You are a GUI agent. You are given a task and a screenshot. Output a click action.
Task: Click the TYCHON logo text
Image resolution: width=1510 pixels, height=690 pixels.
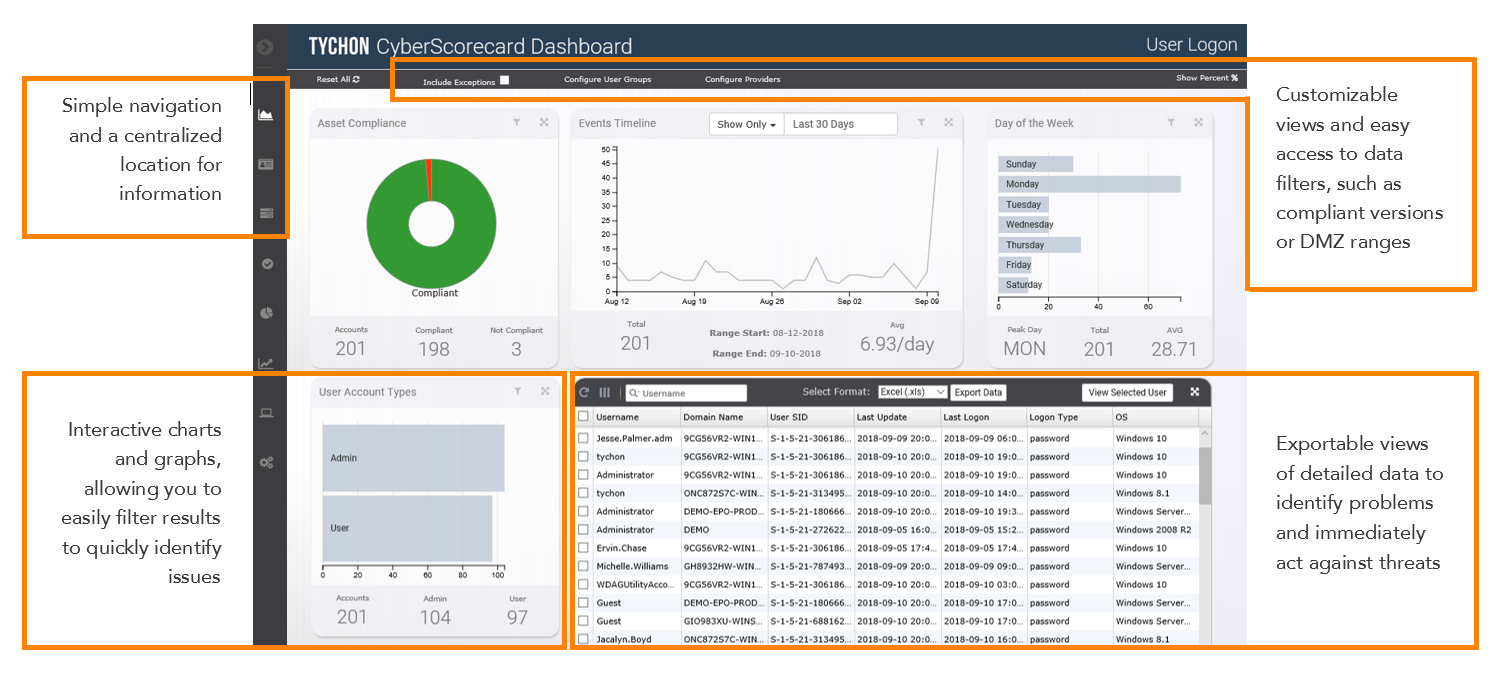pos(339,46)
